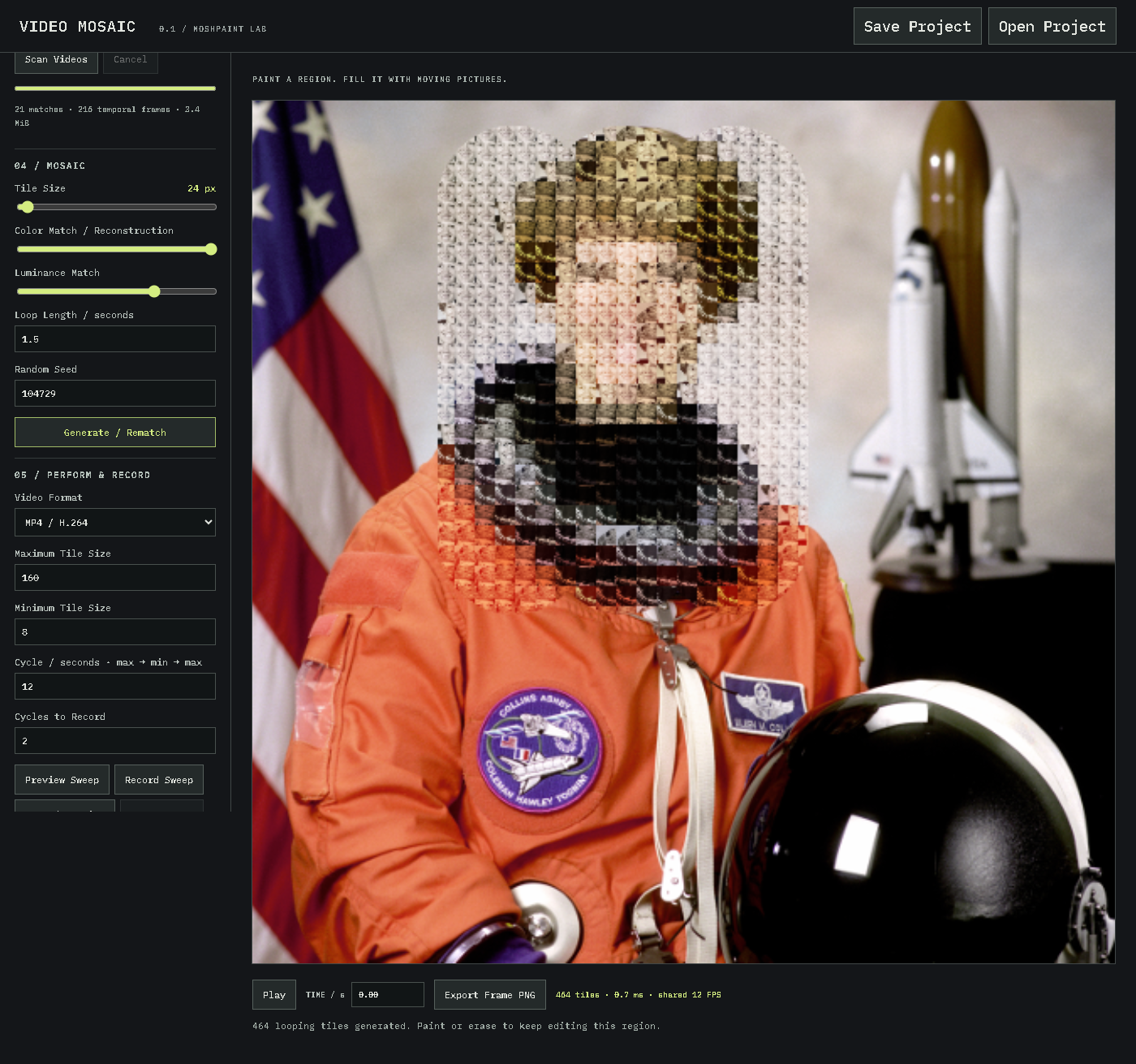Select the Minimum Tile Size field

point(115,632)
